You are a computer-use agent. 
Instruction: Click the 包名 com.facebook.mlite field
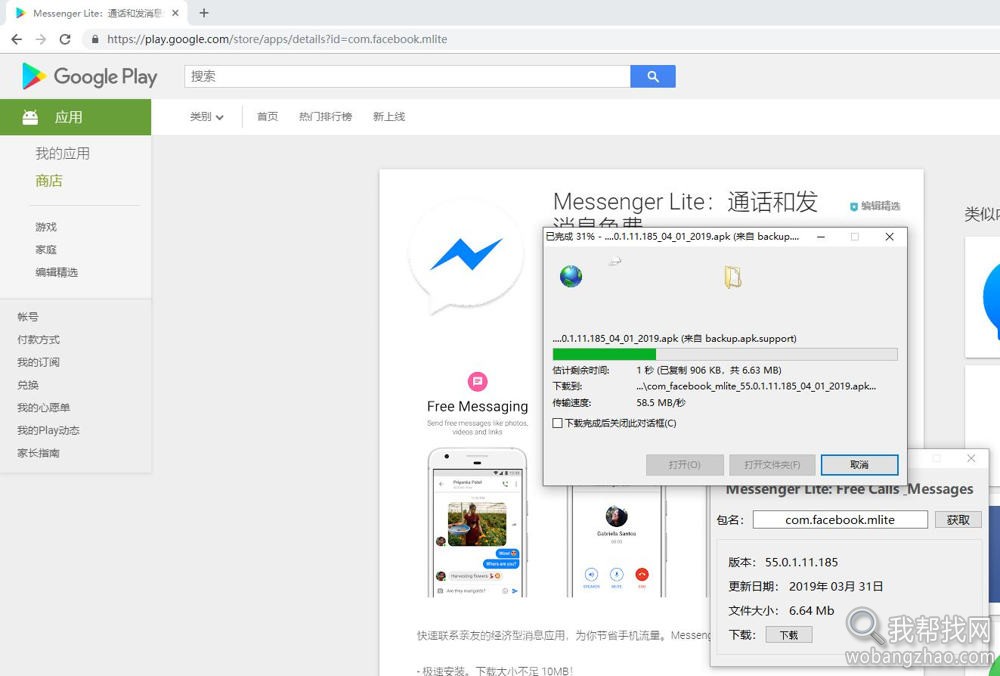coord(840,520)
